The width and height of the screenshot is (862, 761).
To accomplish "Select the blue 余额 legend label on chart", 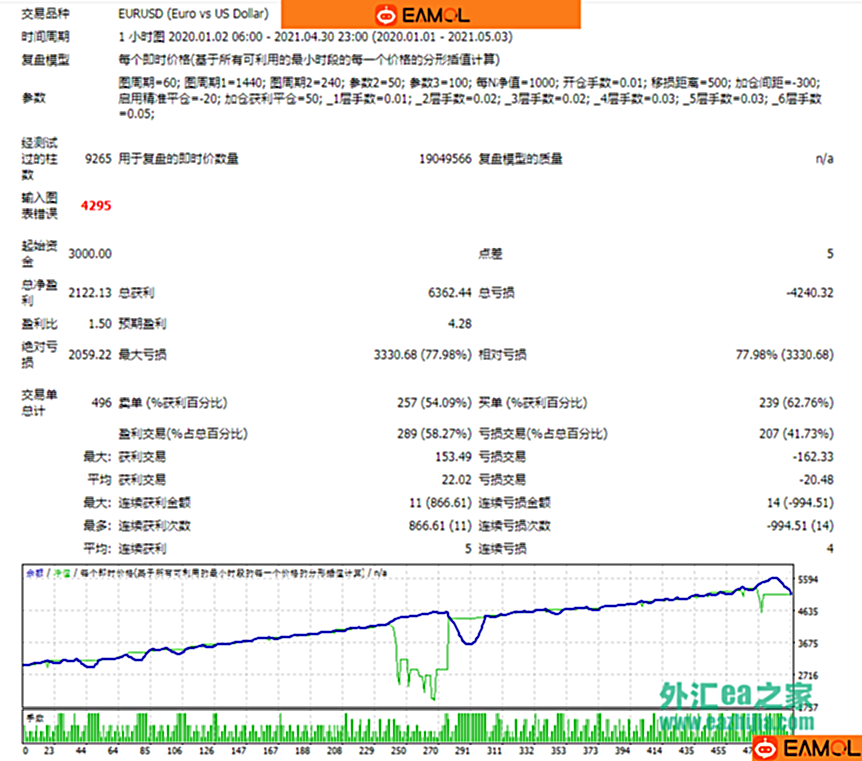I will pos(34,572).
